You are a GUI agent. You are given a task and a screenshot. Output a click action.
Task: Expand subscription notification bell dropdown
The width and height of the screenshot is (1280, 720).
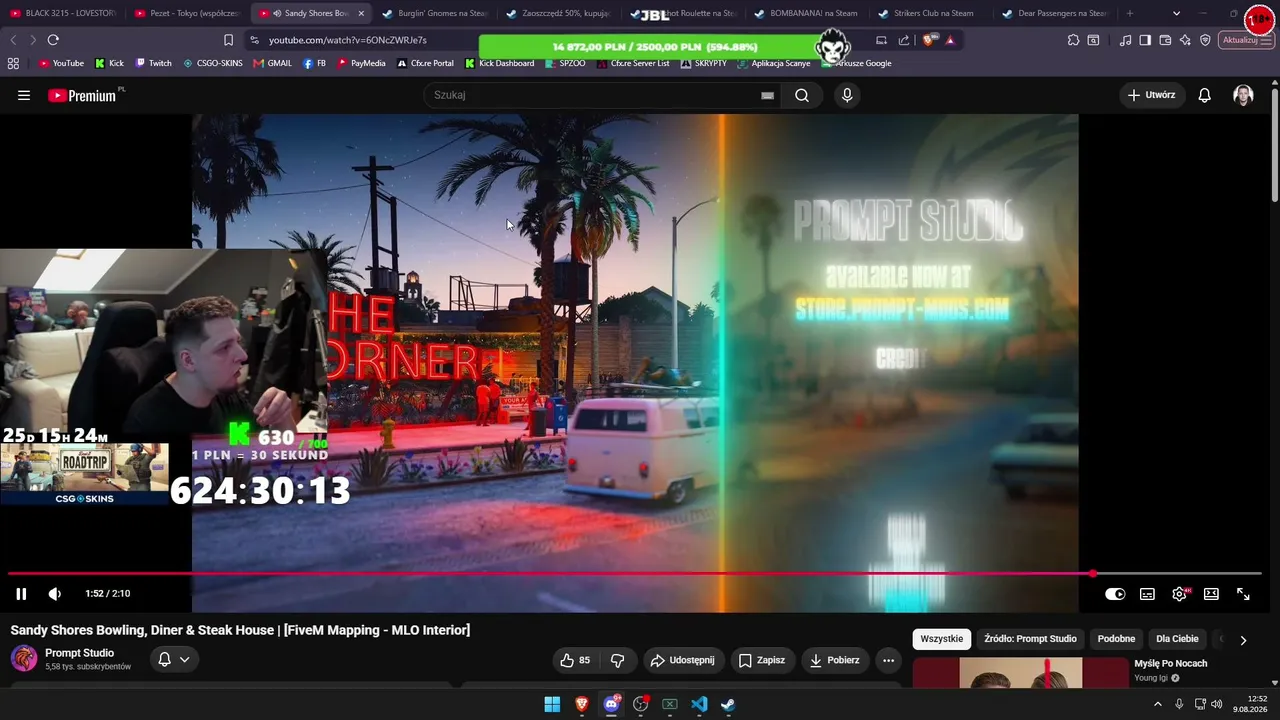click(173, 660)
